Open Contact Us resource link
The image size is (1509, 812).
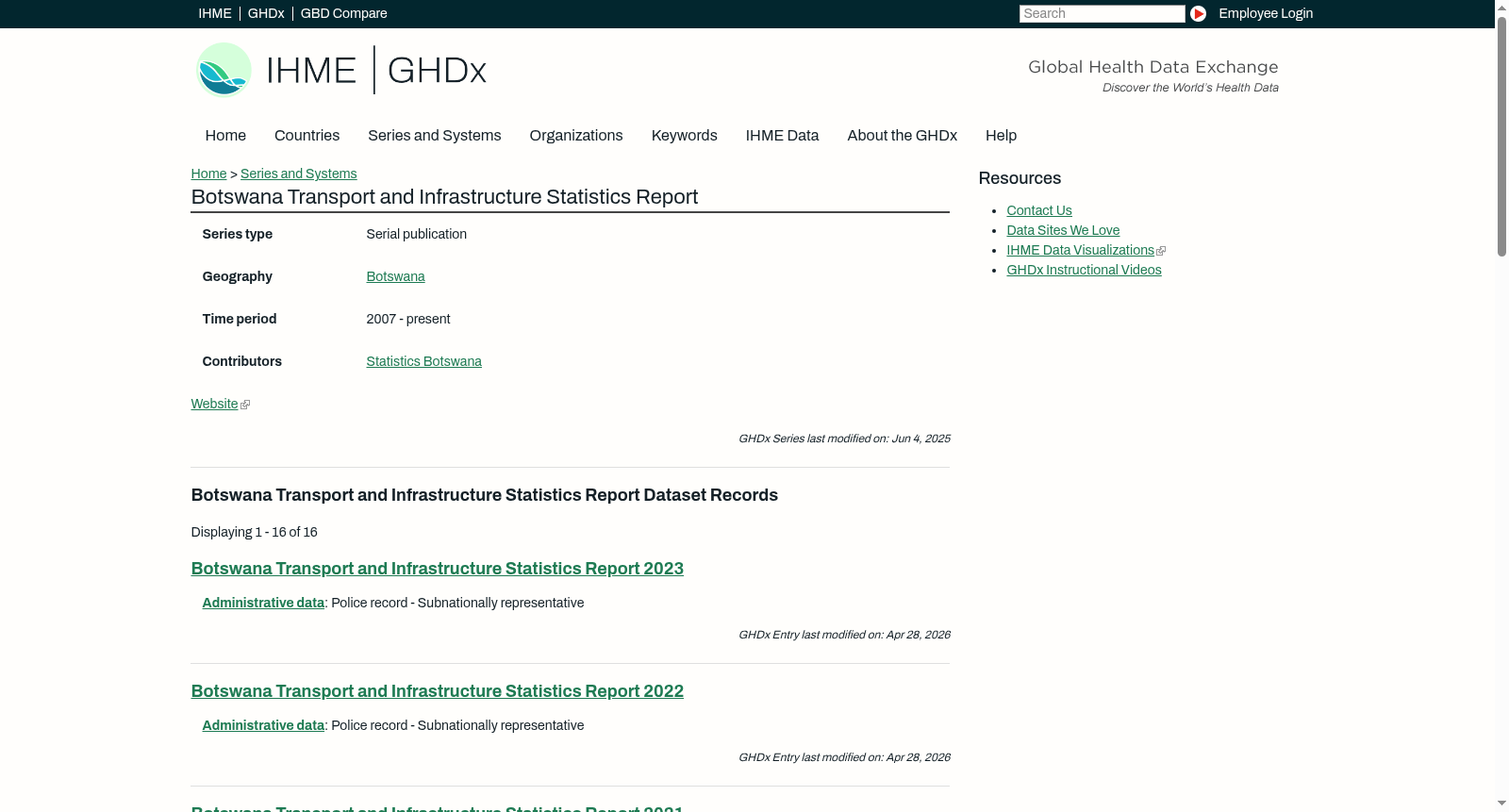pos(1038,210)
